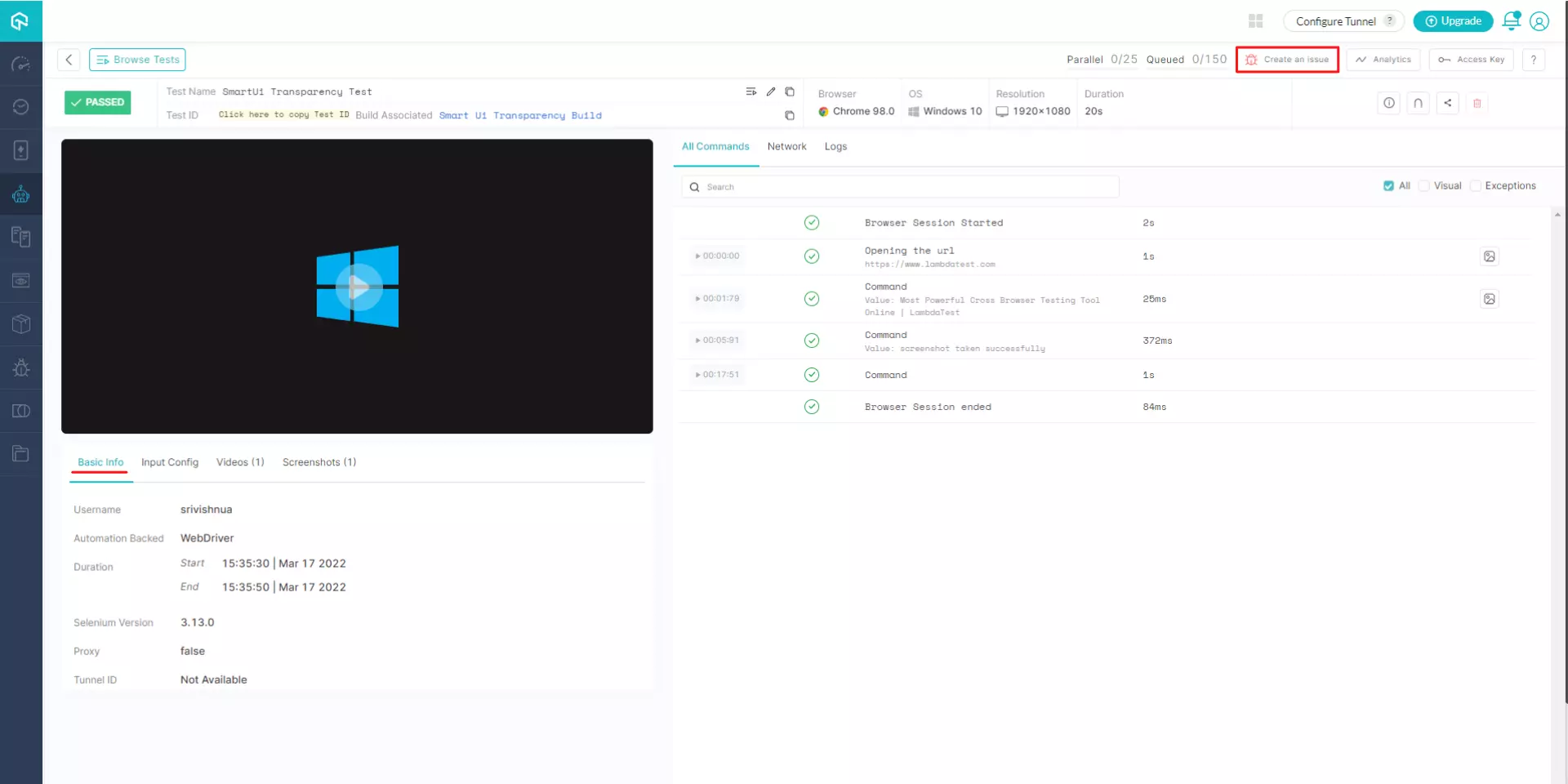Screen dimensions: 1568x784
Task: Click the command Search field
Action: [898, 186]
